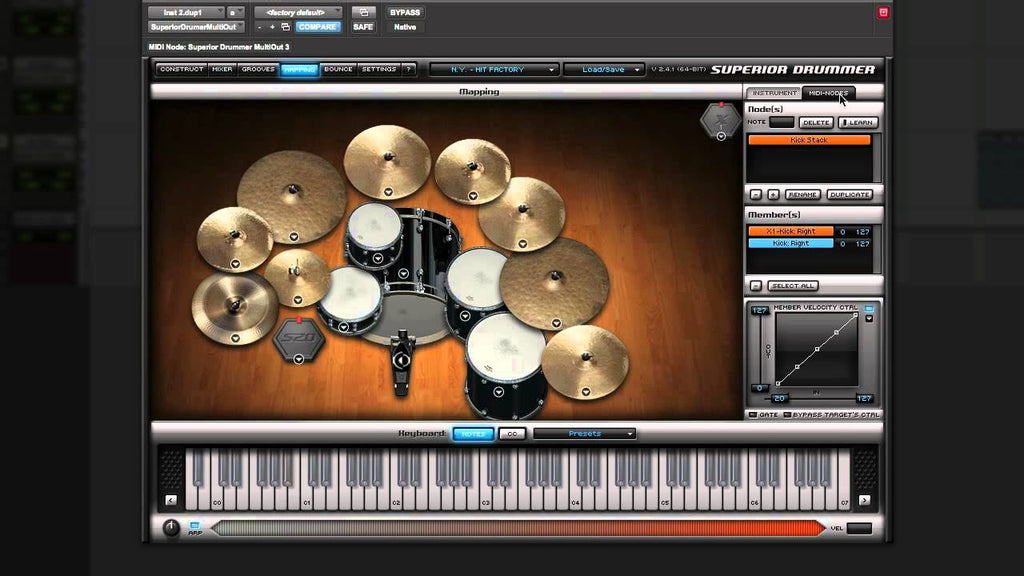Select the S20 hexagonal pad

point(298,339)
